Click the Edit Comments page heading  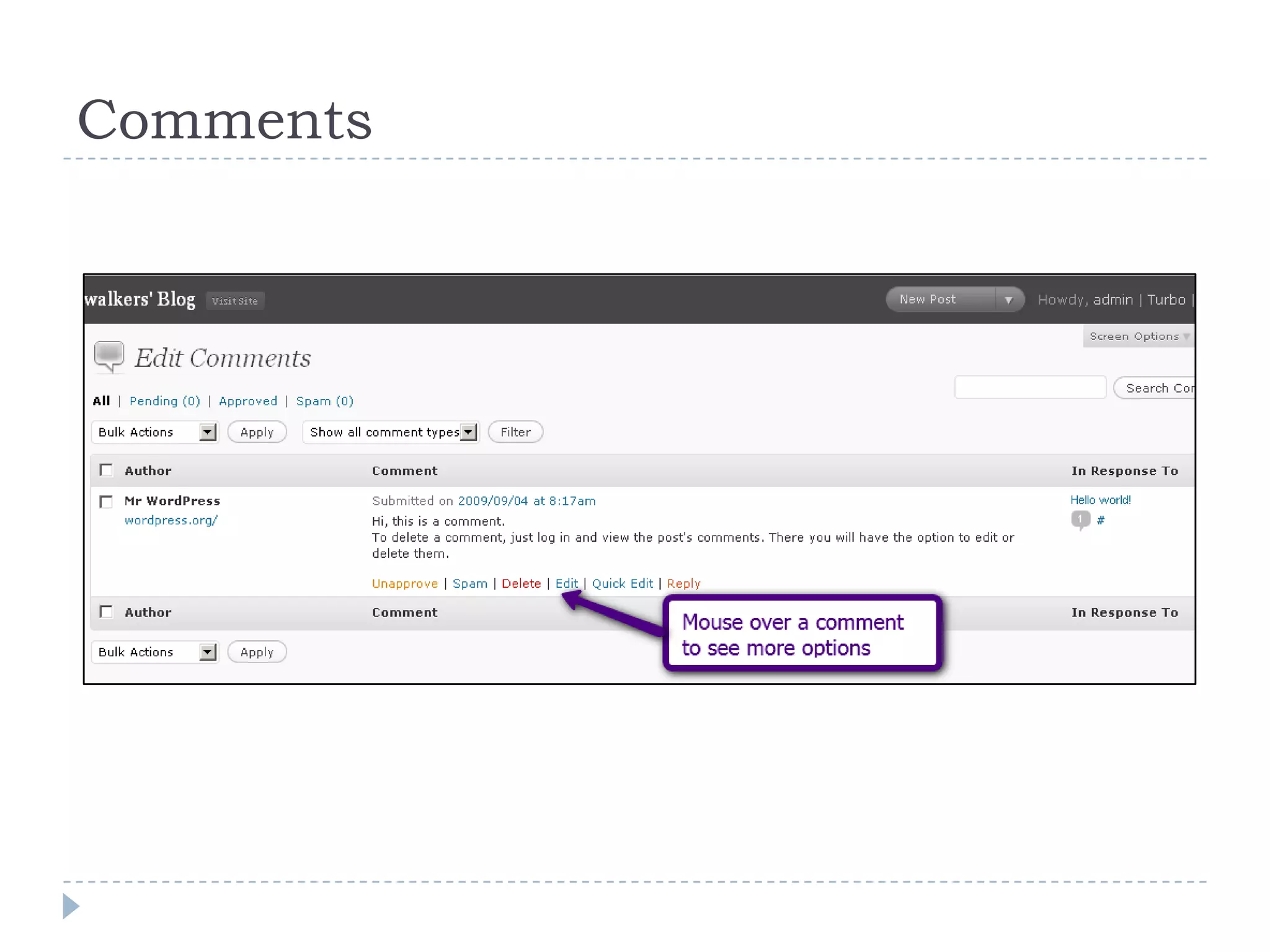coord(223,358)
